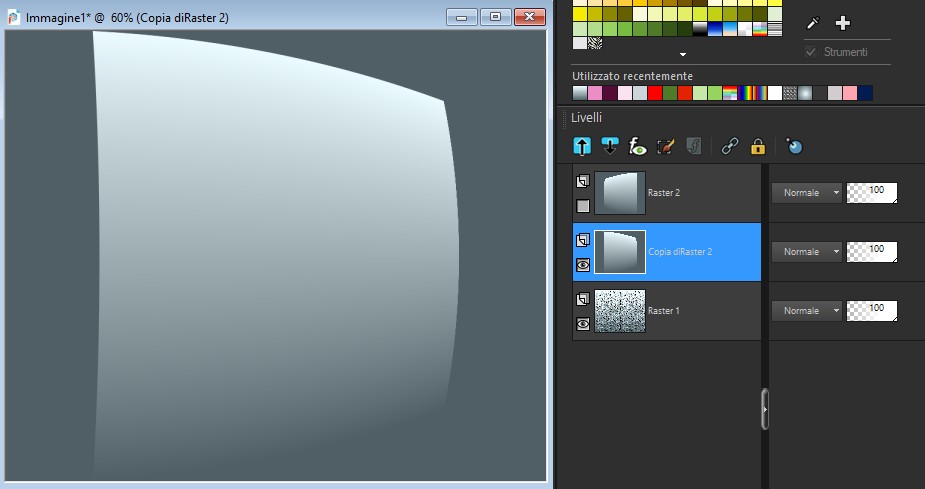The image size is (925, 489).
Task: Maximize the Immagine1 image window
Action: (x=496, y=17)
